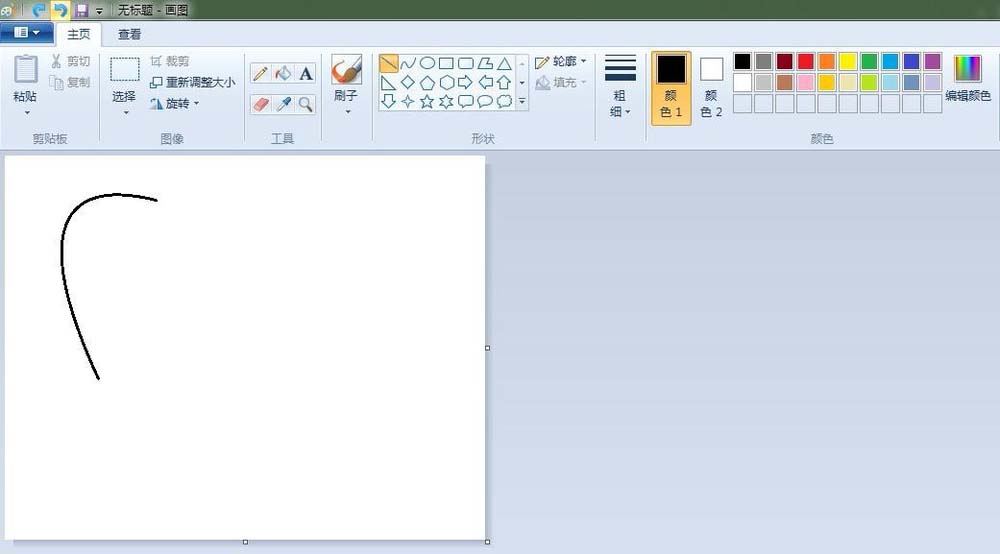Open the Size (粗细) thickness dropdown
This screenshot has width=1000, height=554.
(x=620, y=87)
